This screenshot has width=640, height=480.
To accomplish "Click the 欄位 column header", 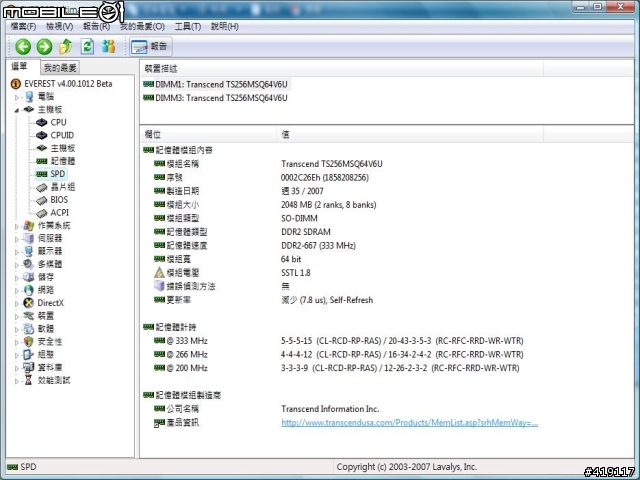I will point(209,134).
